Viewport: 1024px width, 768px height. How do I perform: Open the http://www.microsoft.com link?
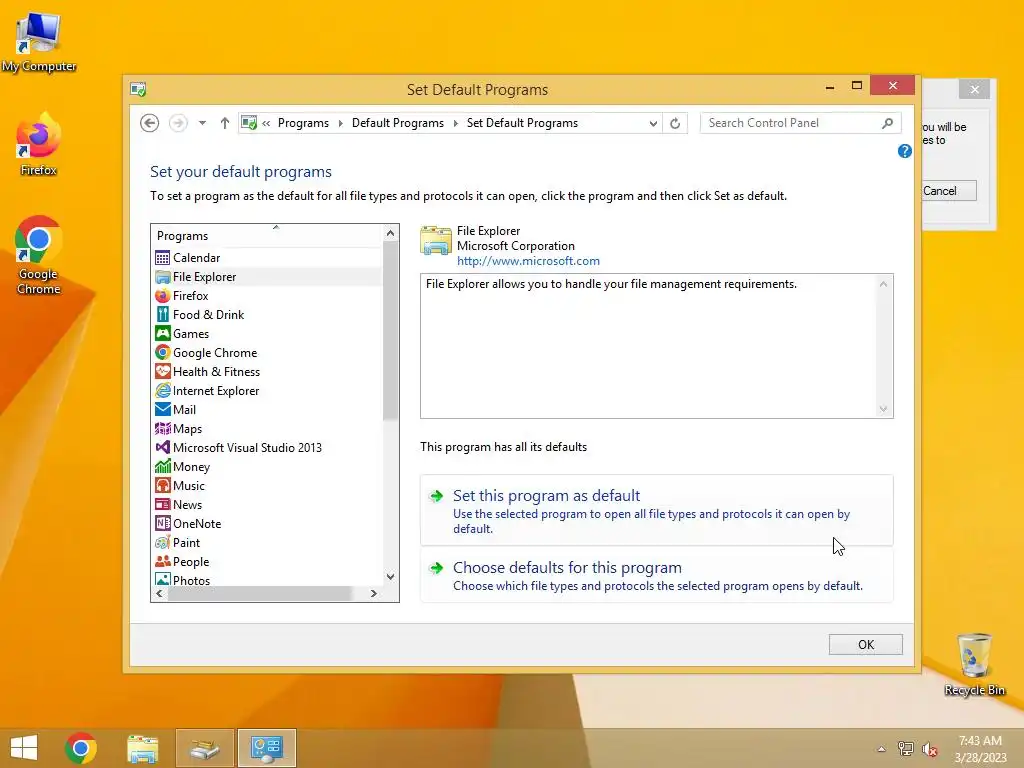(528, 261)
